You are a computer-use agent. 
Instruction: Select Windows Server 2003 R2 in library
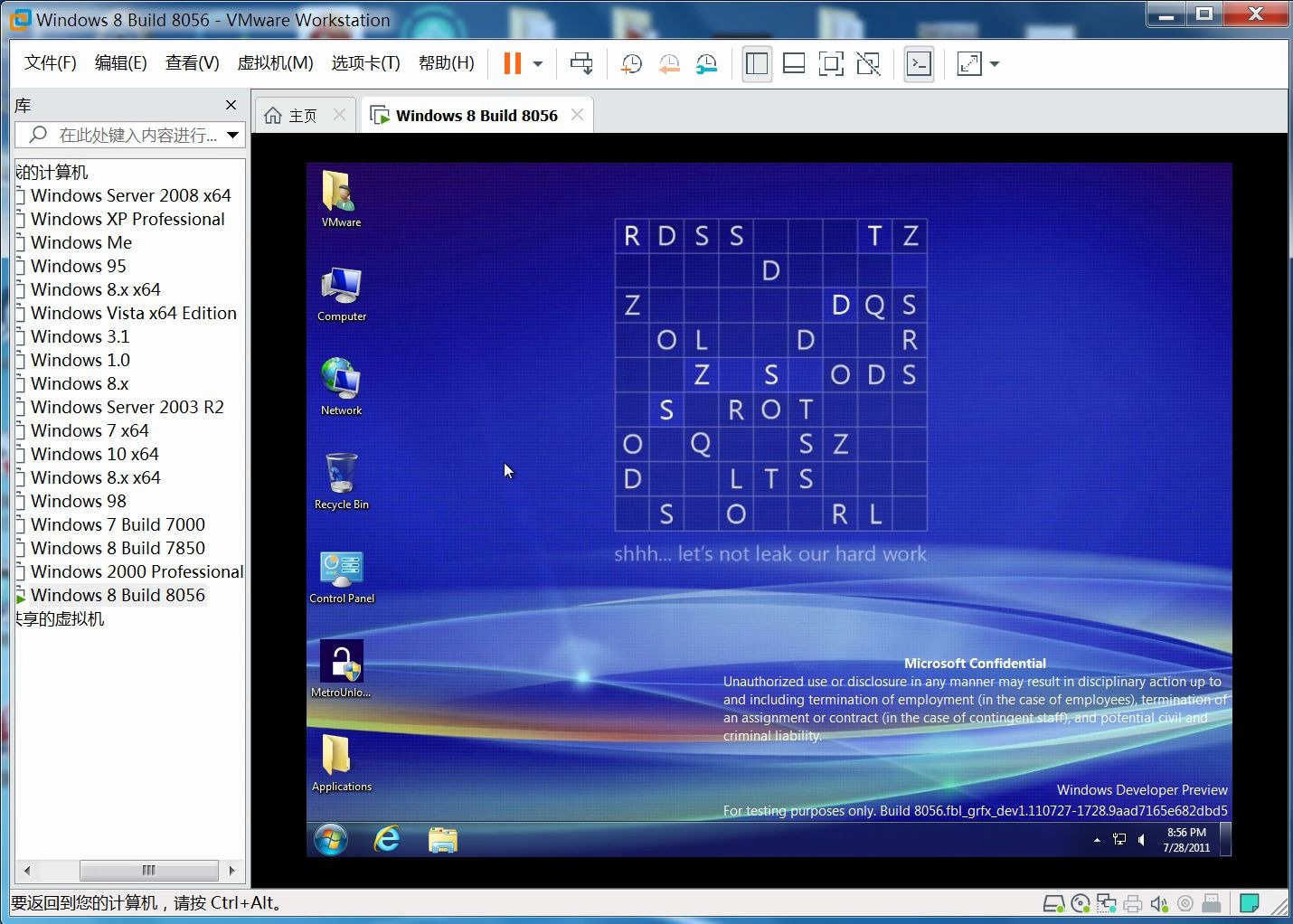click(127, 407)
